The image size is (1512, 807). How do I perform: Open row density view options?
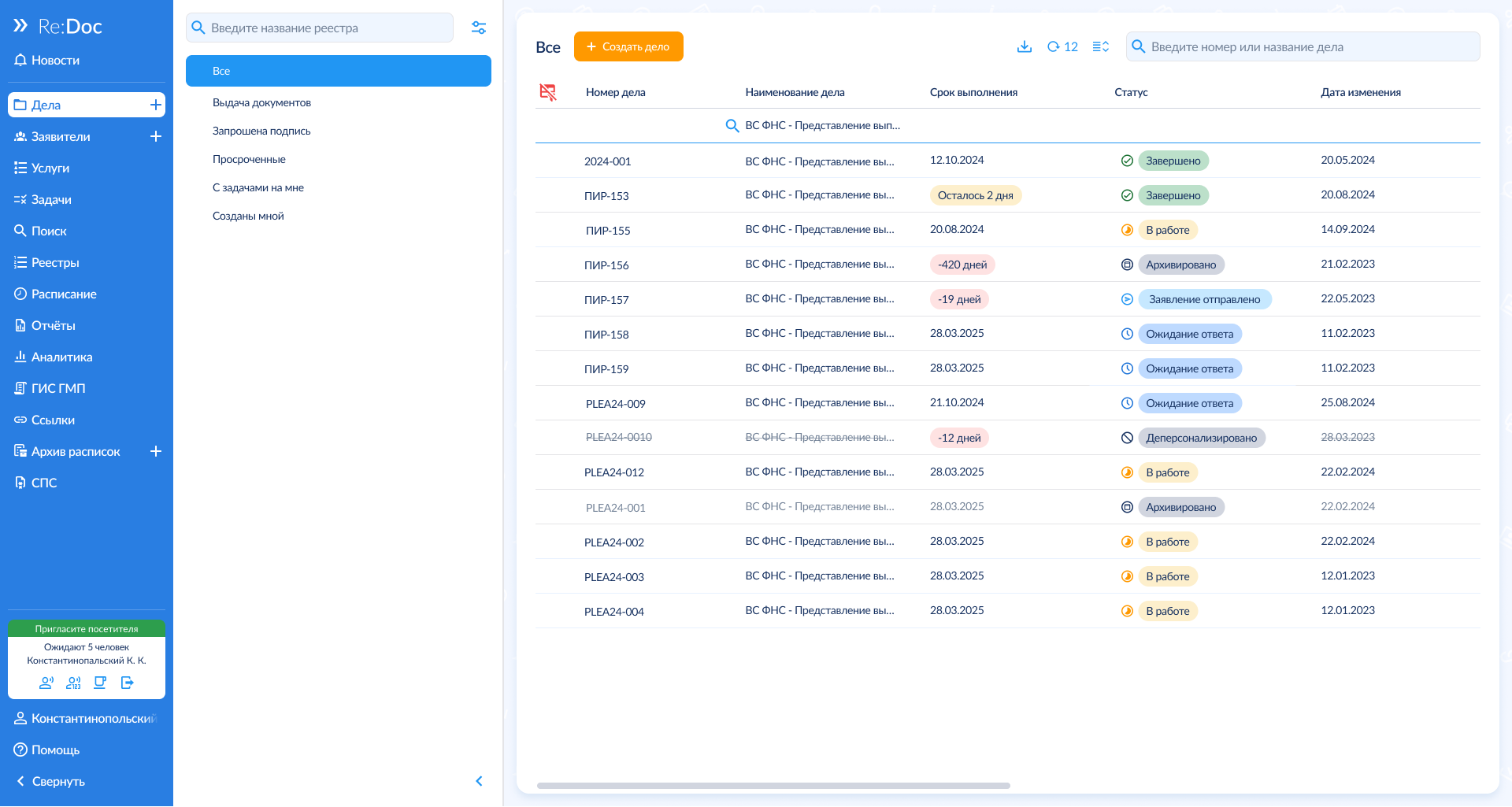tap(1101, 46)
